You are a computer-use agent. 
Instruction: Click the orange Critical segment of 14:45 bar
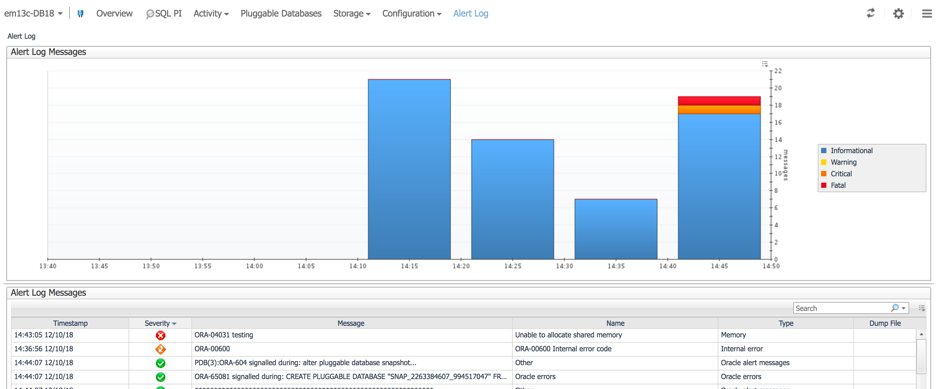click(719, 110)
